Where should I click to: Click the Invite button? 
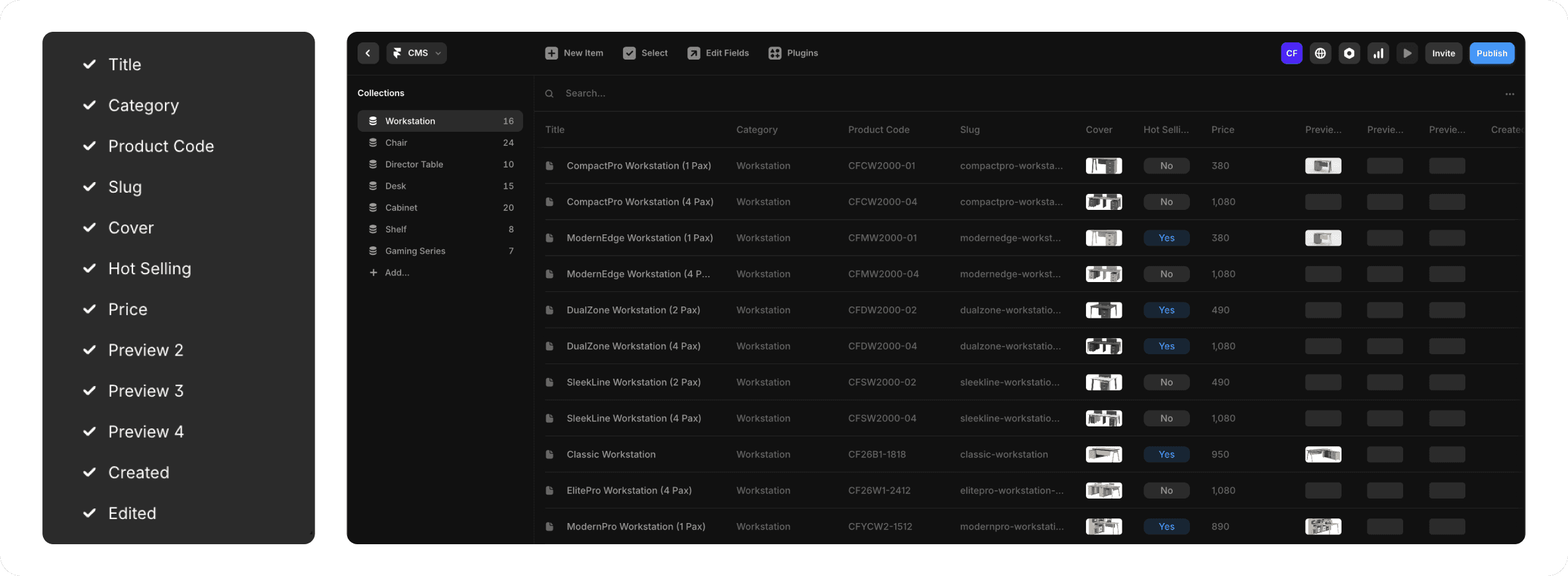click(x=1444, y=53)
